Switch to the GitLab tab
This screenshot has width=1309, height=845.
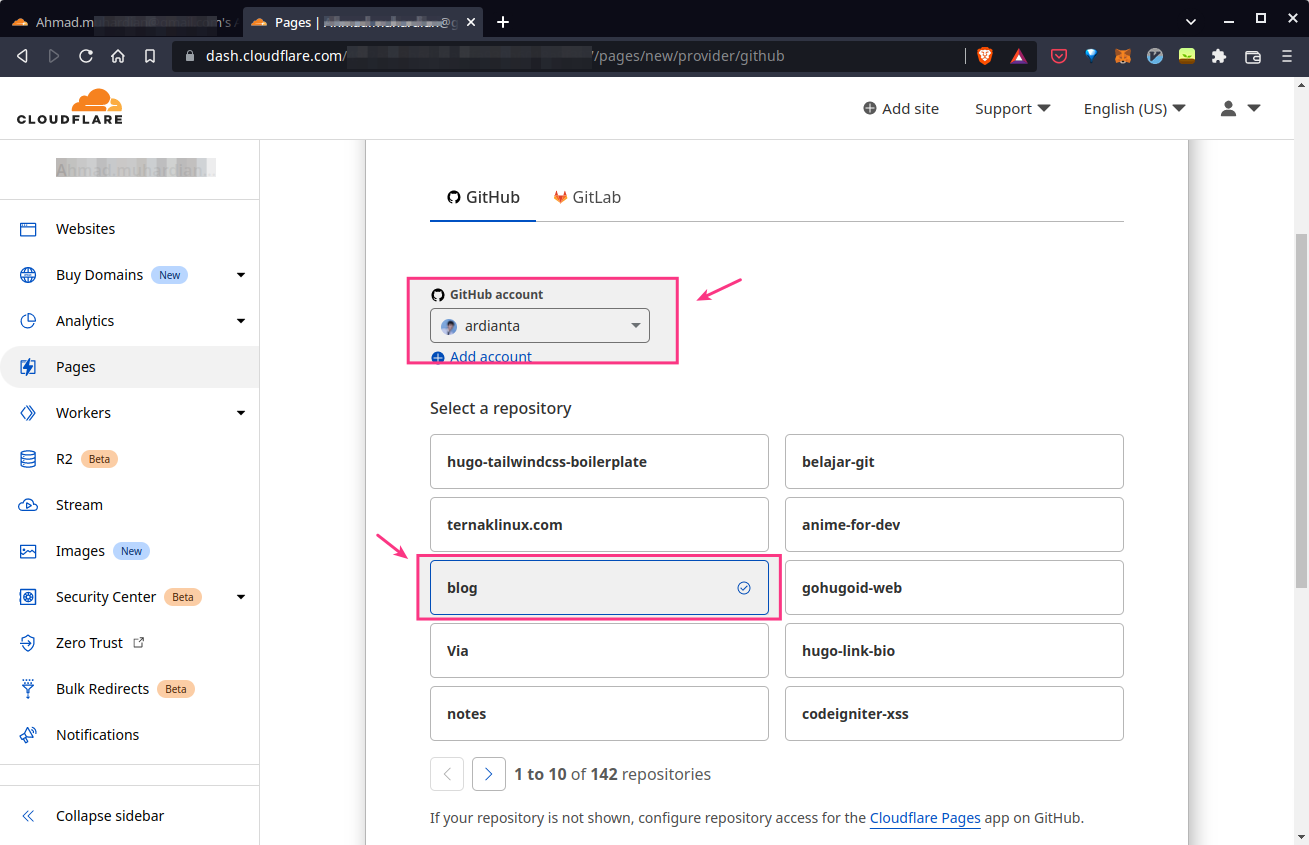[x=587, y=197]
